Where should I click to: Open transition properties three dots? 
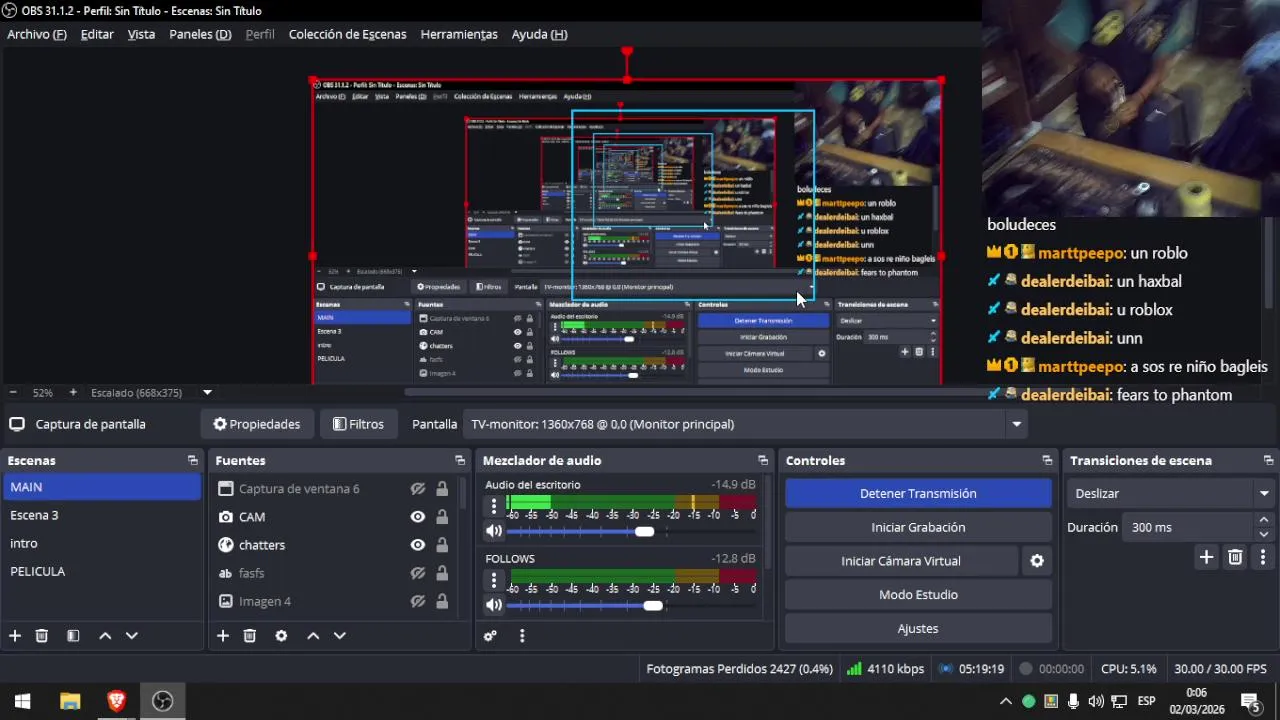[1263, 558]
